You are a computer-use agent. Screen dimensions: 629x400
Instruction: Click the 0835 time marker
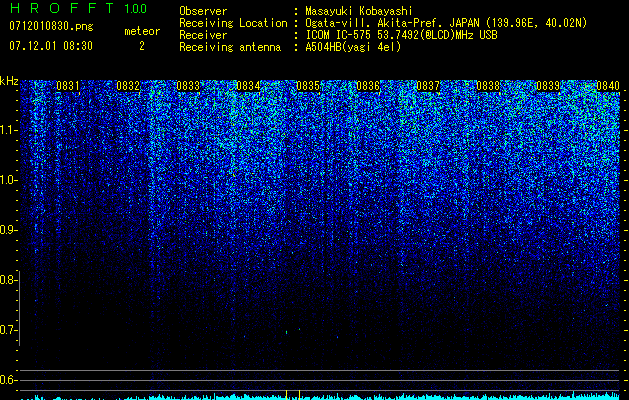(x=308, y=86)
